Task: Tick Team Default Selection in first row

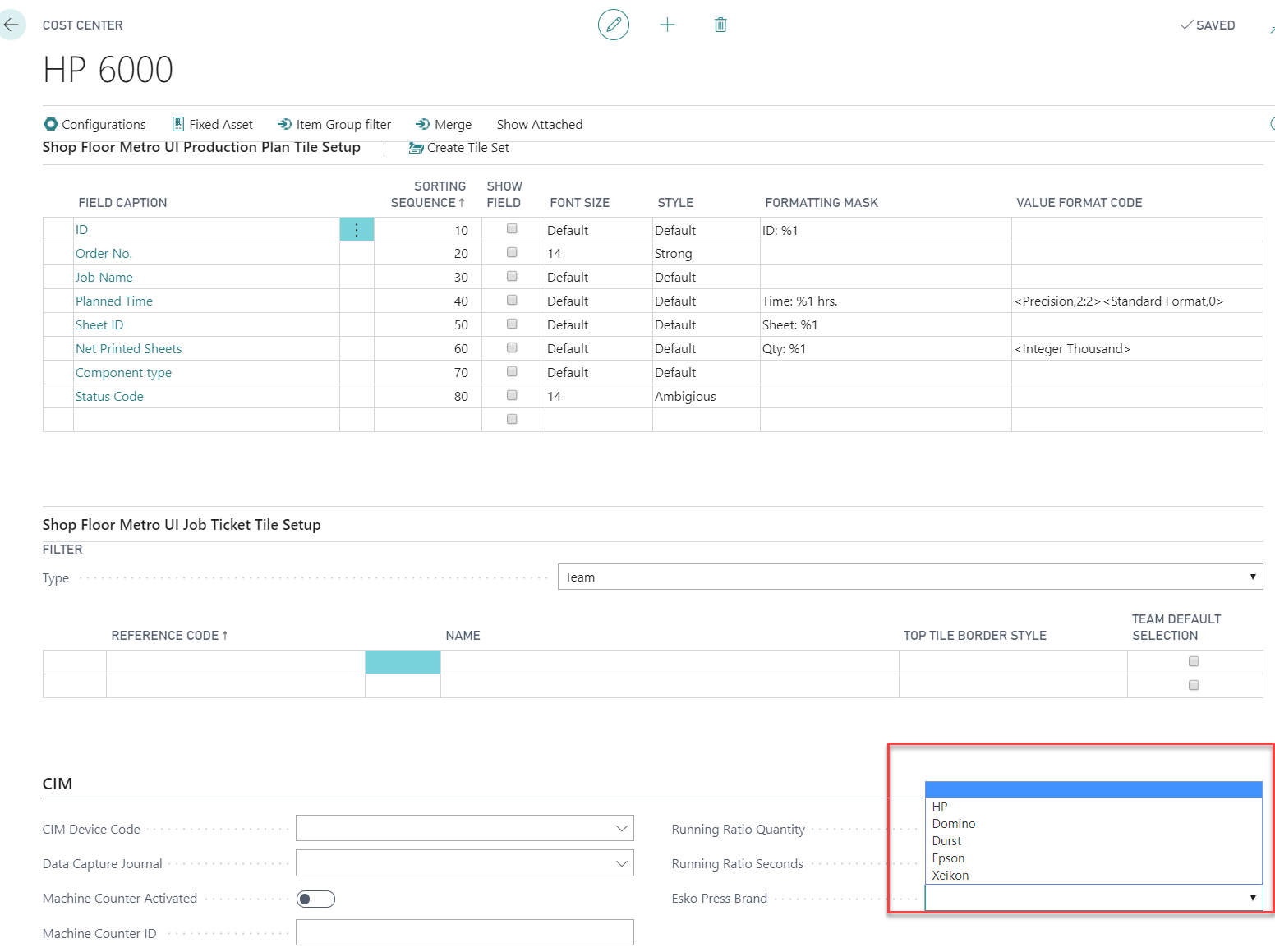Action: pyautogui.click(x=1194, y=661)
